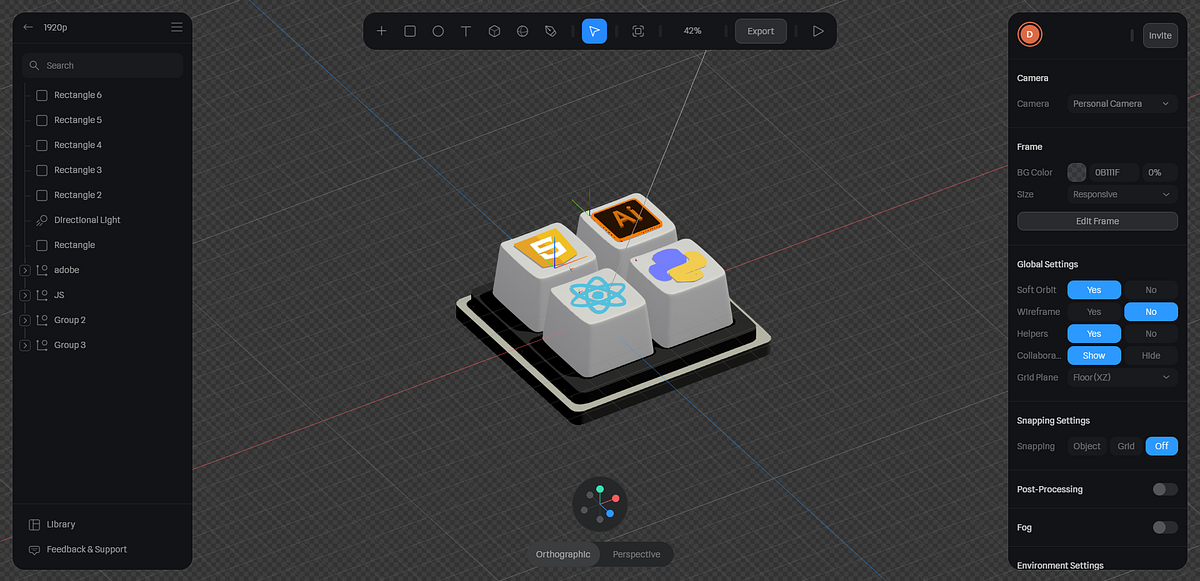Open the Camera selection dropdown
Image resolution: width=1200 pixels, height=581 pixels.
coord(1121,103)
